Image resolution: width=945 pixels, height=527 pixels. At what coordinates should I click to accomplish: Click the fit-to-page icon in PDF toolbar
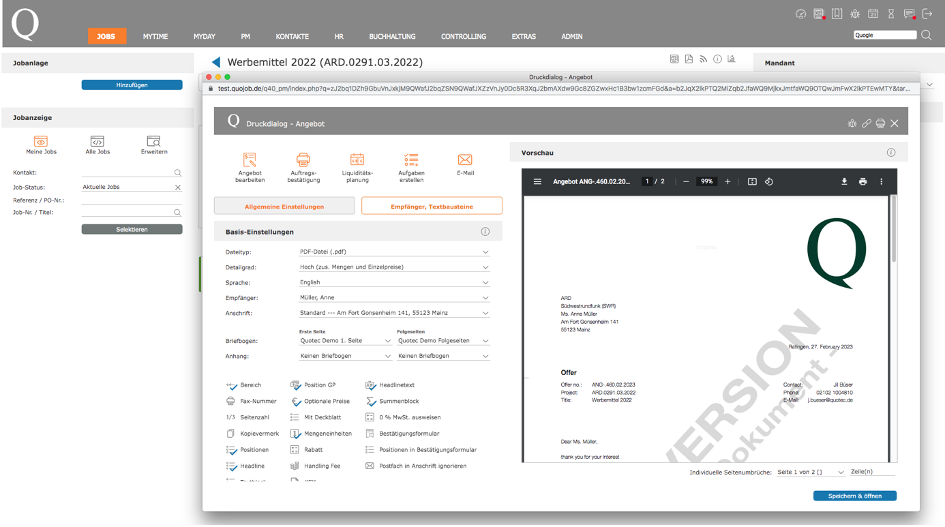(x=752, y=181)
